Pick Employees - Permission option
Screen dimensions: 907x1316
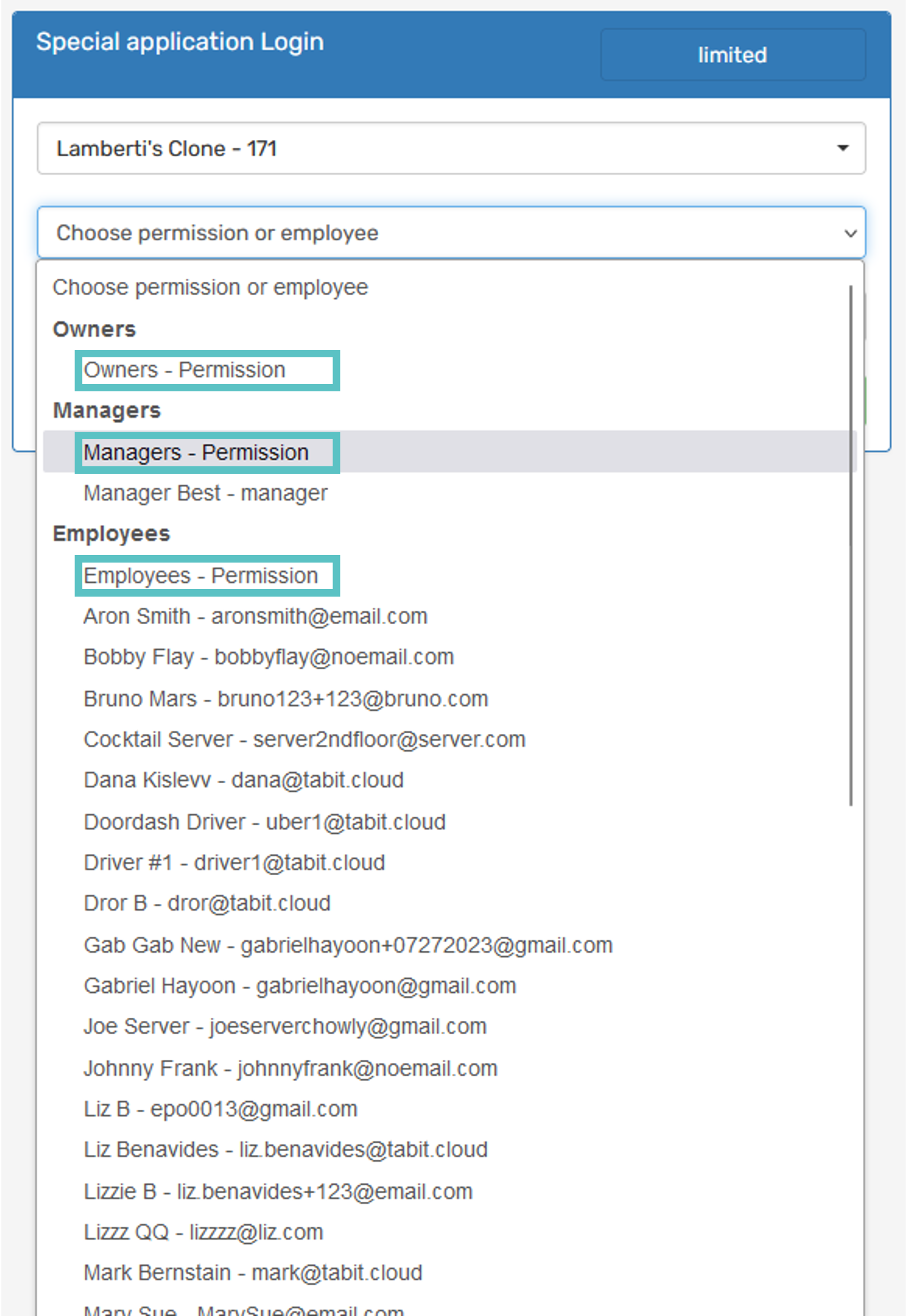point(201,576)
